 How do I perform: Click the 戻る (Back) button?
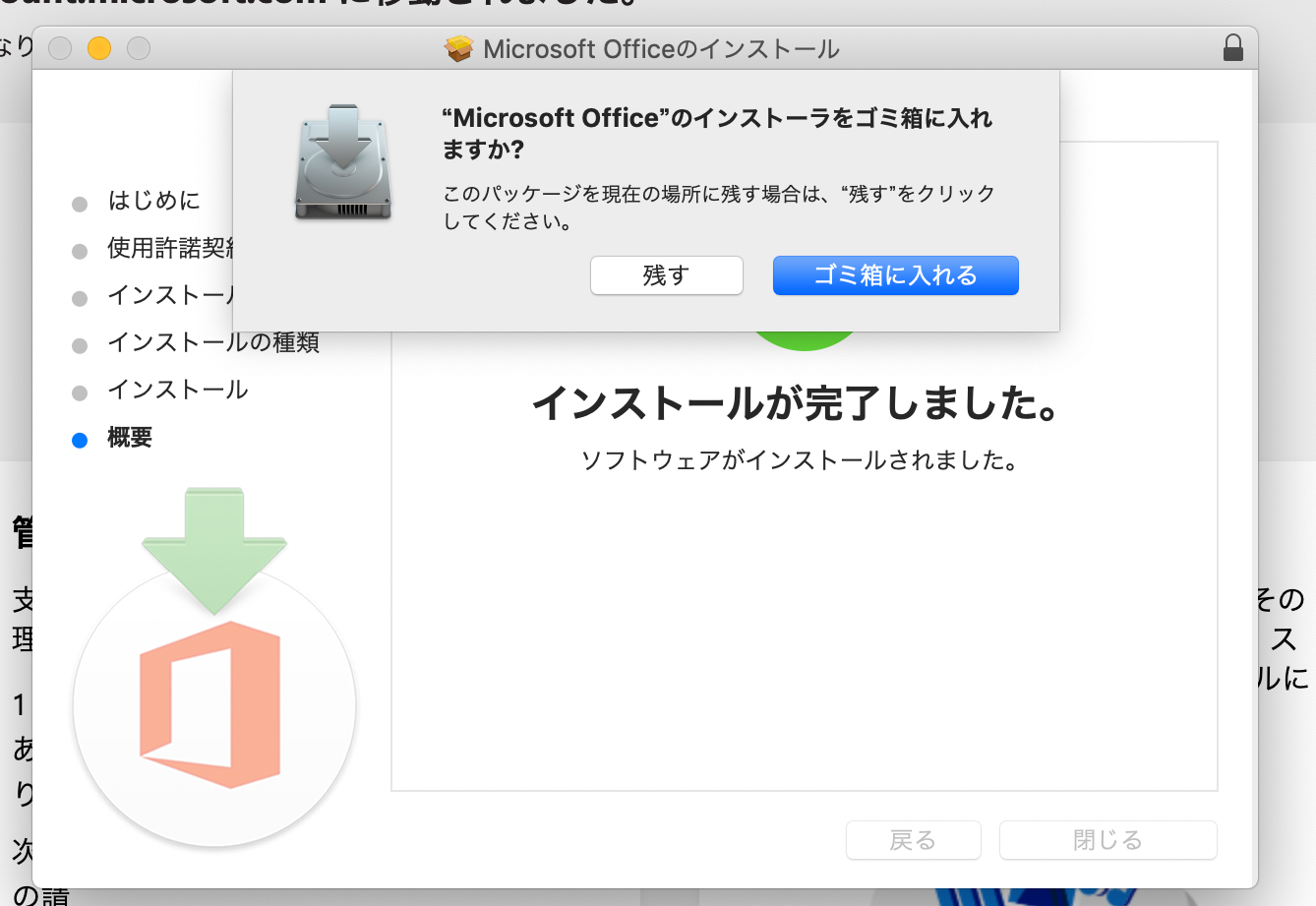pos(913,840)
